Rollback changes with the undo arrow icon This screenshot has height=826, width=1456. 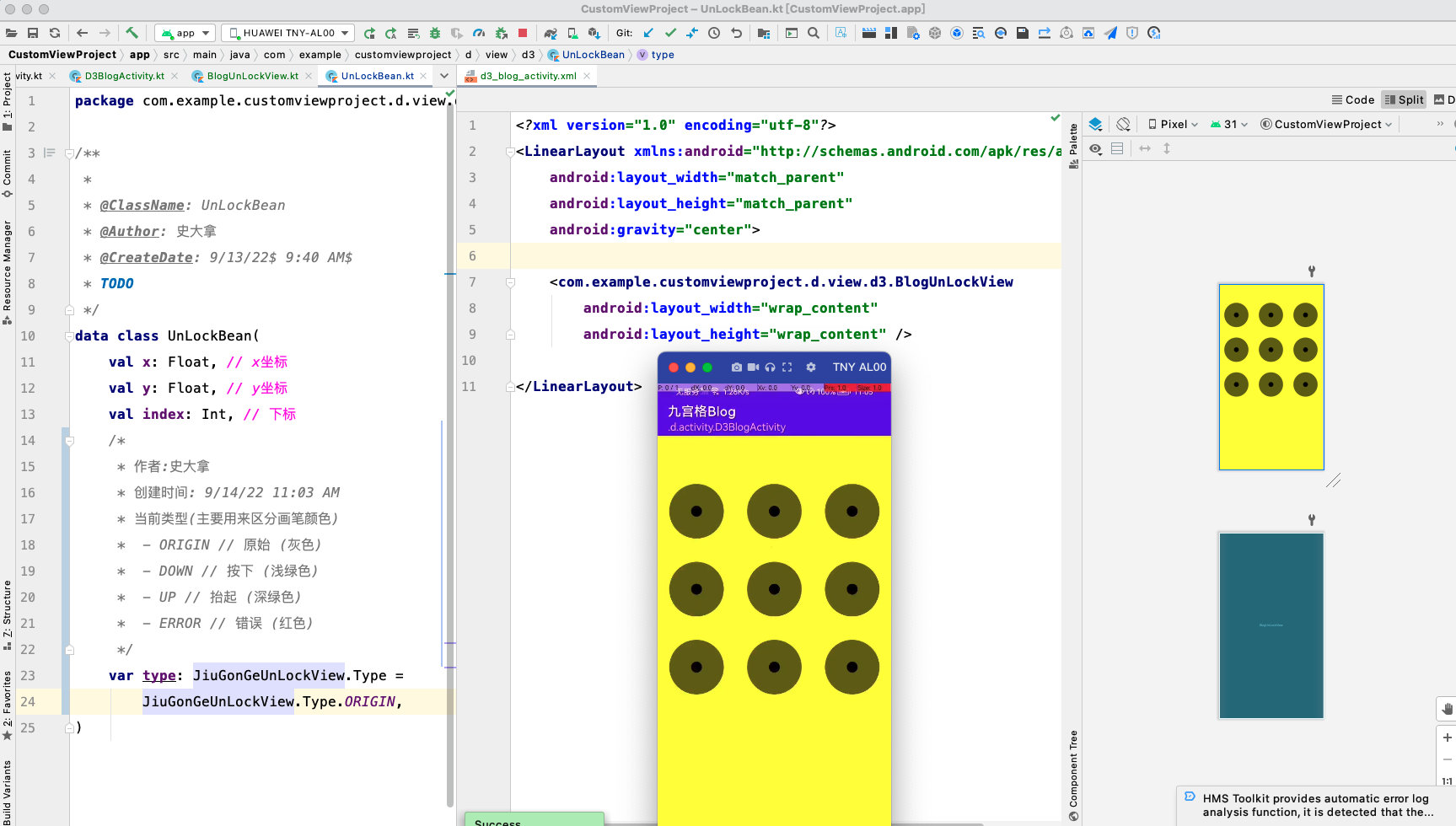[736, 33]
